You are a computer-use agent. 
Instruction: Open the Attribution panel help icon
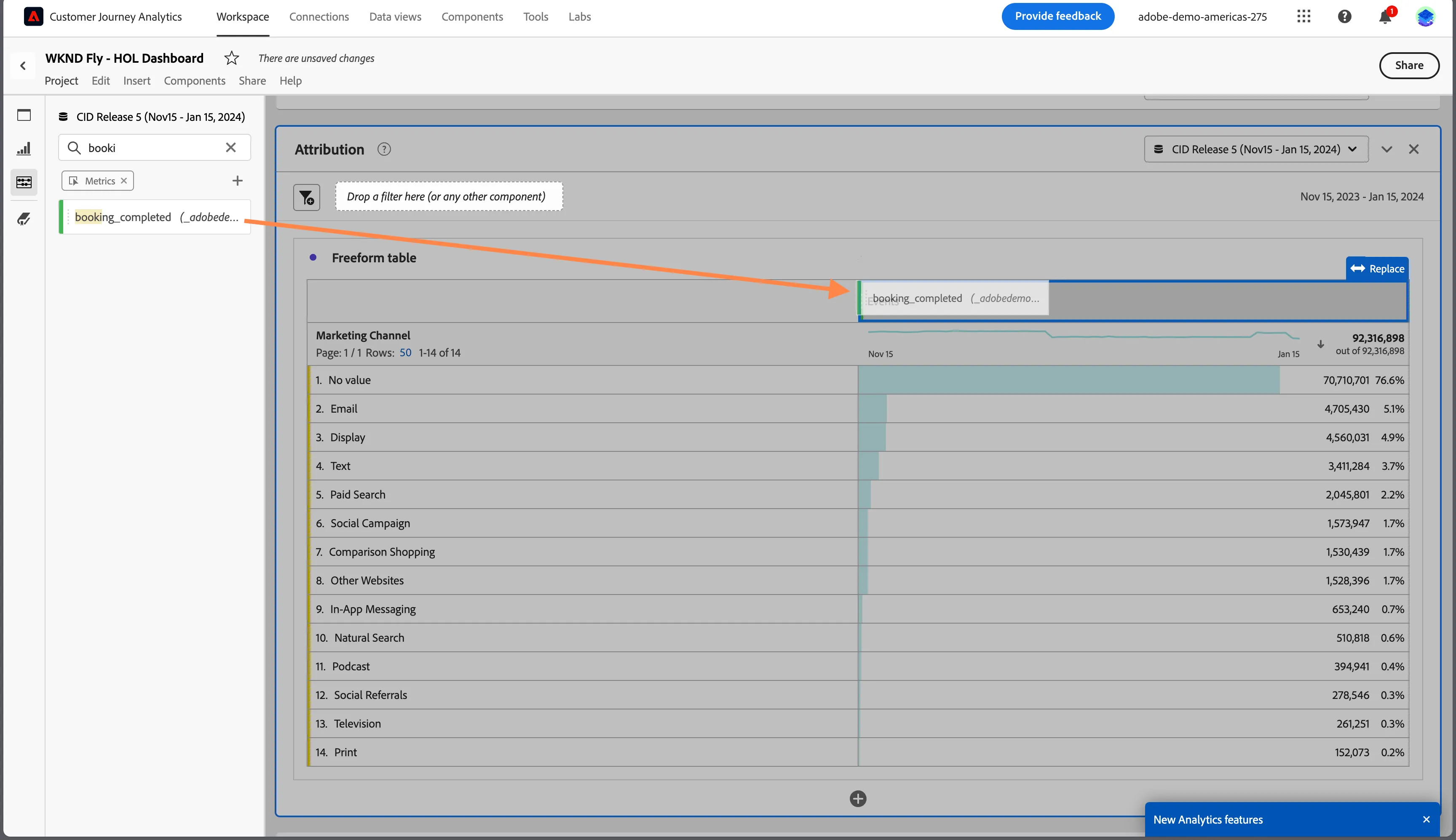[384, 149]
